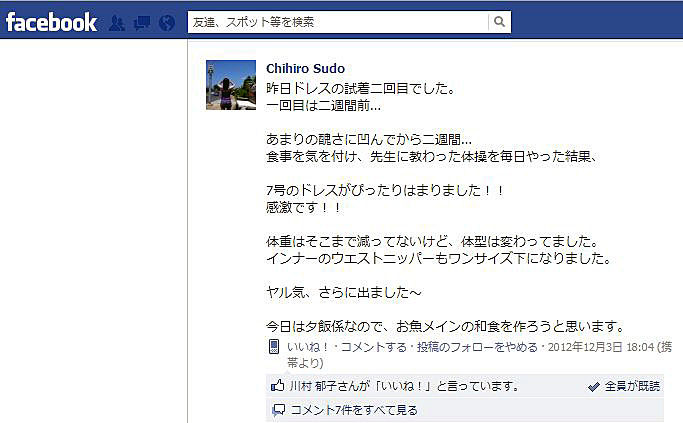Viewport: 683px width, 423px height.
Task: Focus the friends and spots search field
Action: 338,22
